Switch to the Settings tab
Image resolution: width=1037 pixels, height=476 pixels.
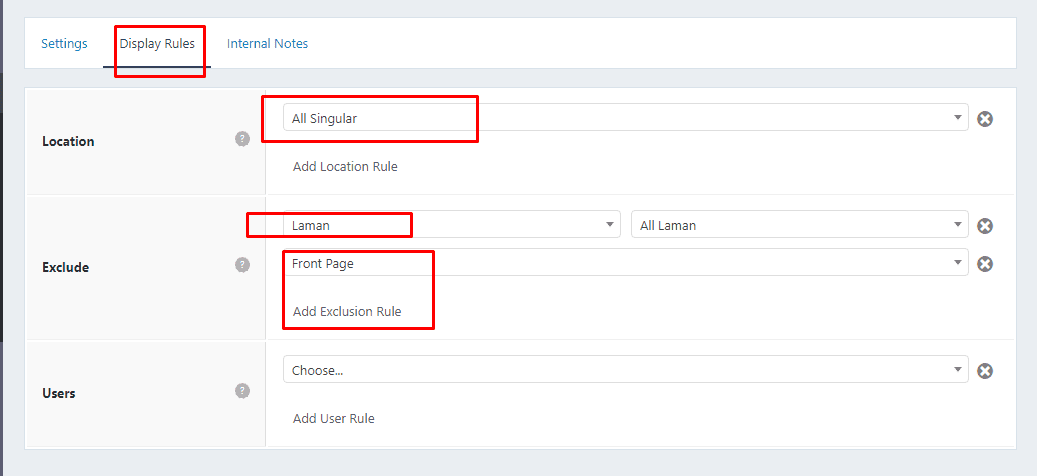coord(64,44)
